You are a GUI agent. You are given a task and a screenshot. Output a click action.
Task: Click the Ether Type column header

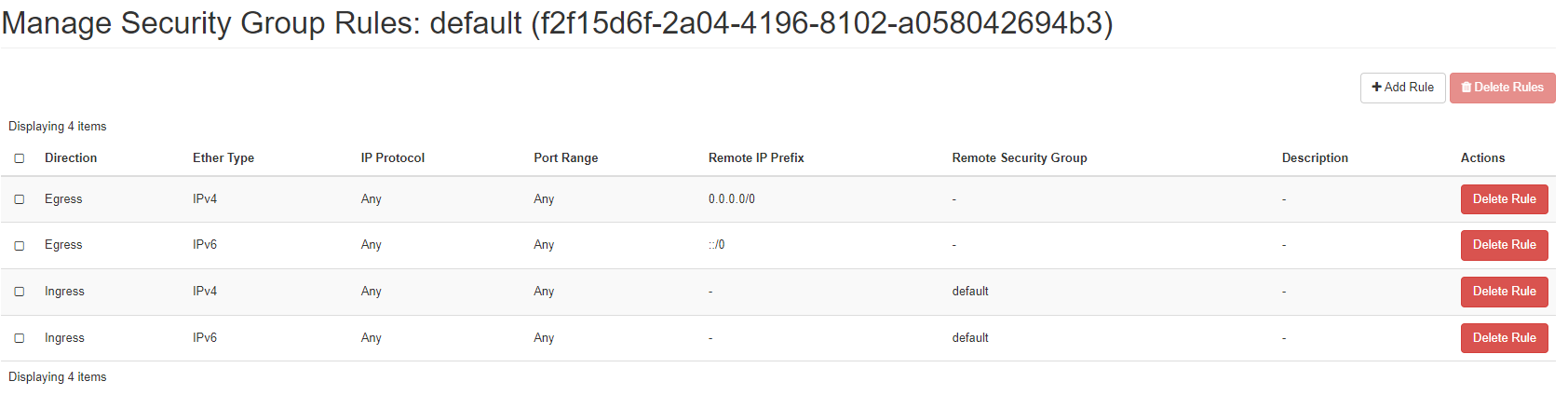(x=223, y=158)
